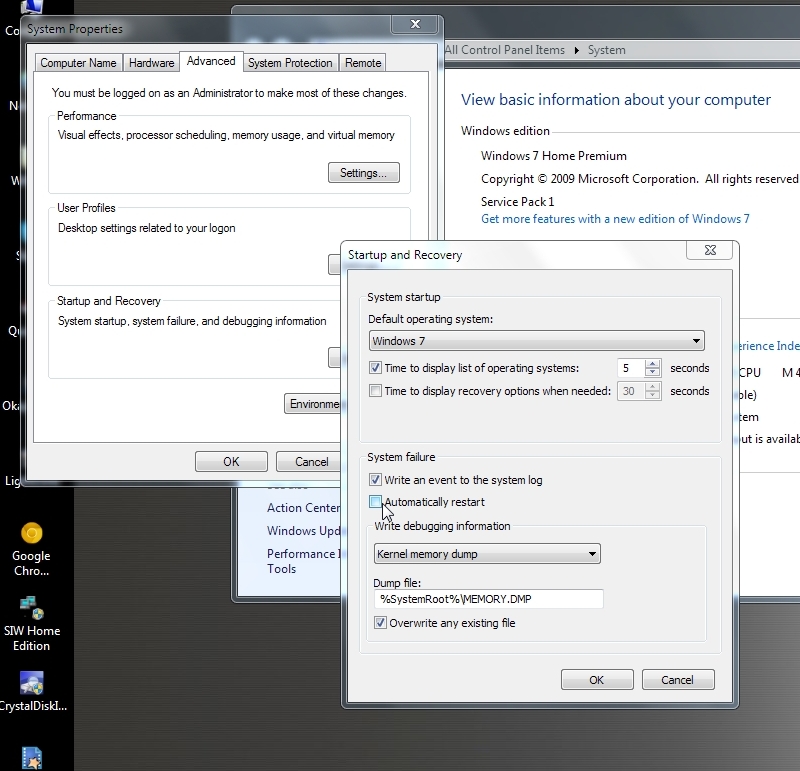Click Service Pack 1 text
The width and height of the screenshot is (800, 771).
point(517,202)
